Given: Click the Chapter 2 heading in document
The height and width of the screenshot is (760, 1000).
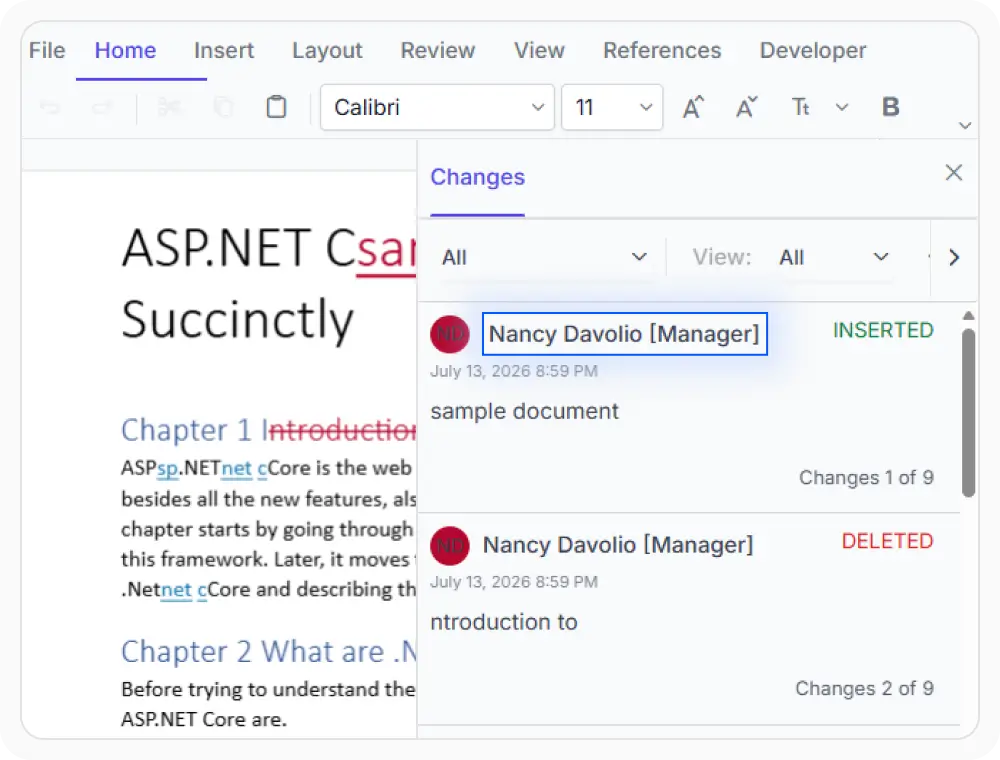Looking at the screenshot, I should pyautogui.click(x=268, y=652).
